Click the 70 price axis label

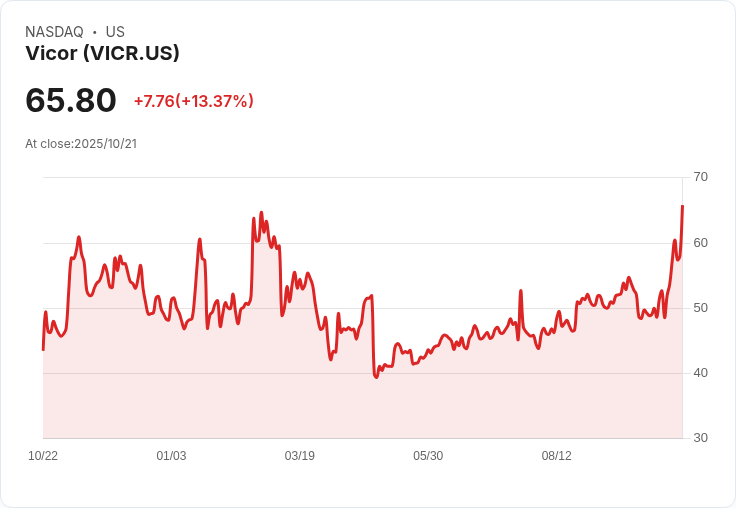click(x=700, y=177)
